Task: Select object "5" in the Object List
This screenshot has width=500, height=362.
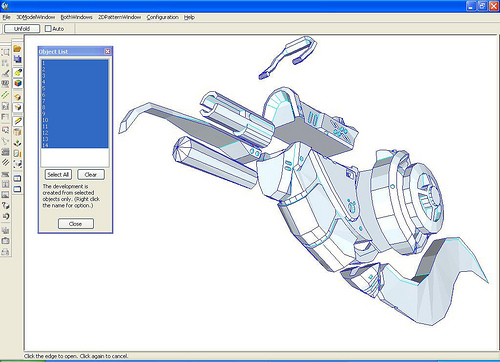Action: click(75, 88)
